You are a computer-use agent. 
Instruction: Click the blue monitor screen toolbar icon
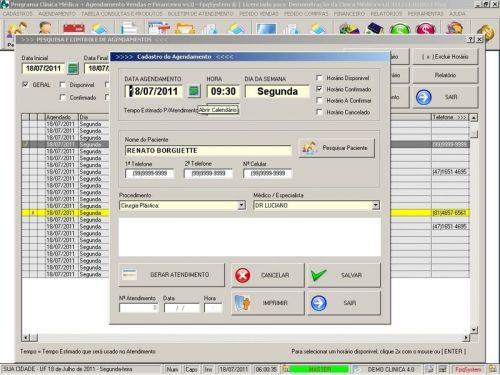[266, 29]
